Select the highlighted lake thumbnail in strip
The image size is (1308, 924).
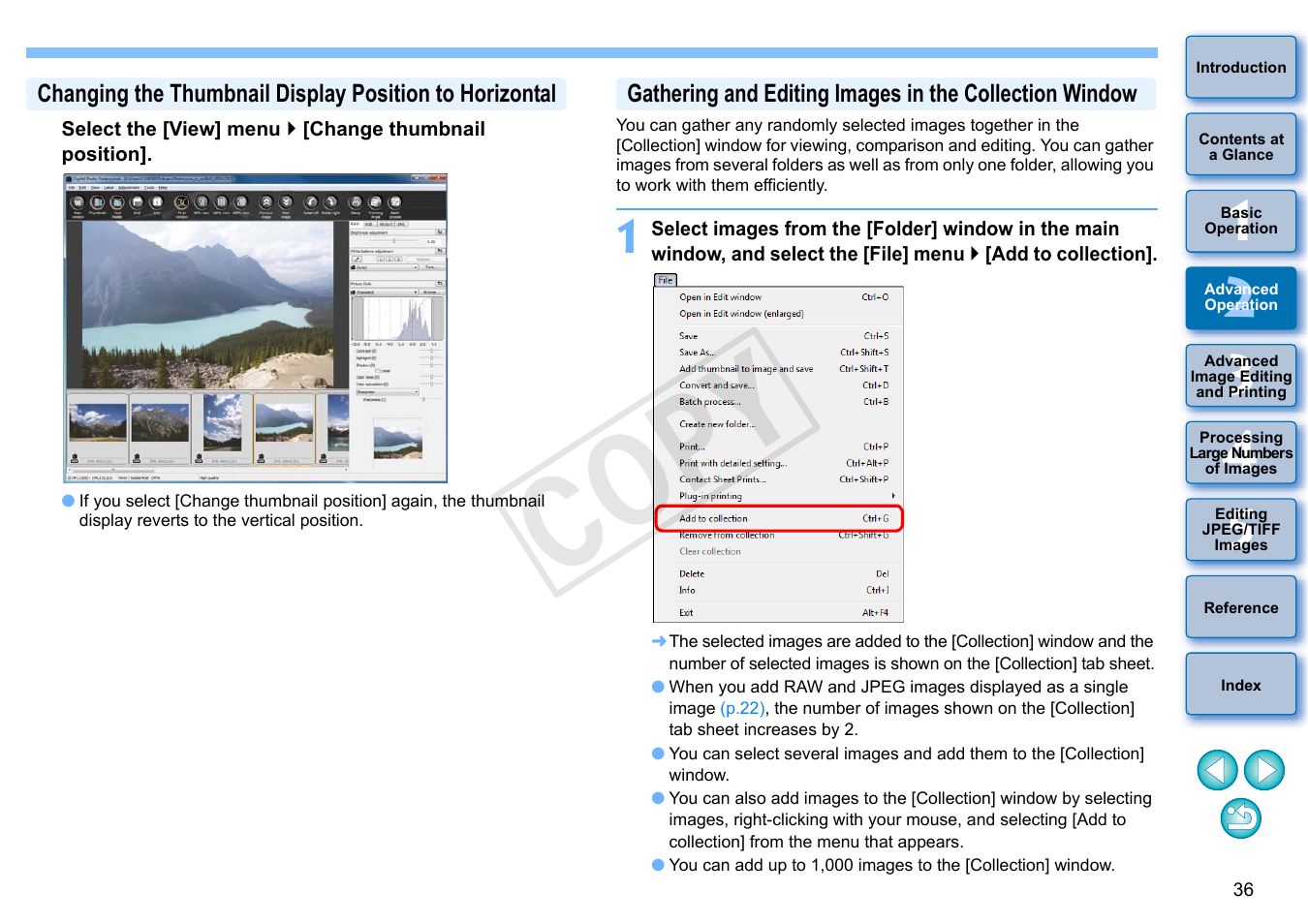285,430
